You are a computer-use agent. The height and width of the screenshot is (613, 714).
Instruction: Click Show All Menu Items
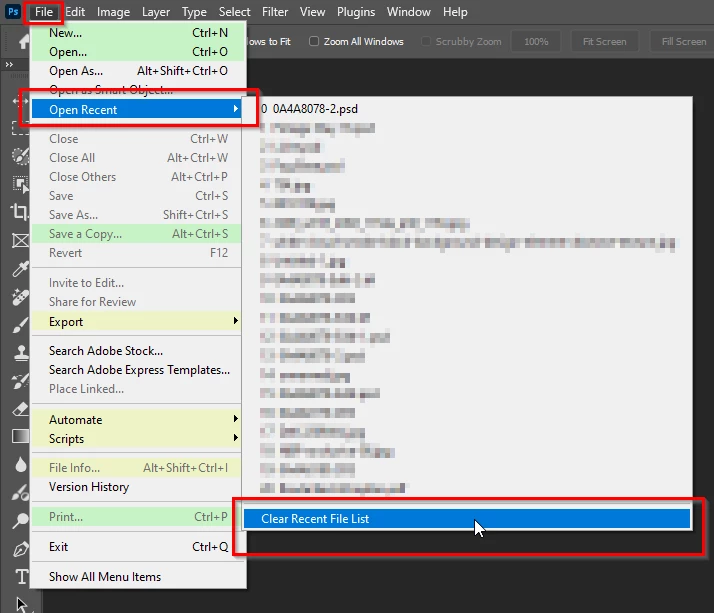[136, 577]
